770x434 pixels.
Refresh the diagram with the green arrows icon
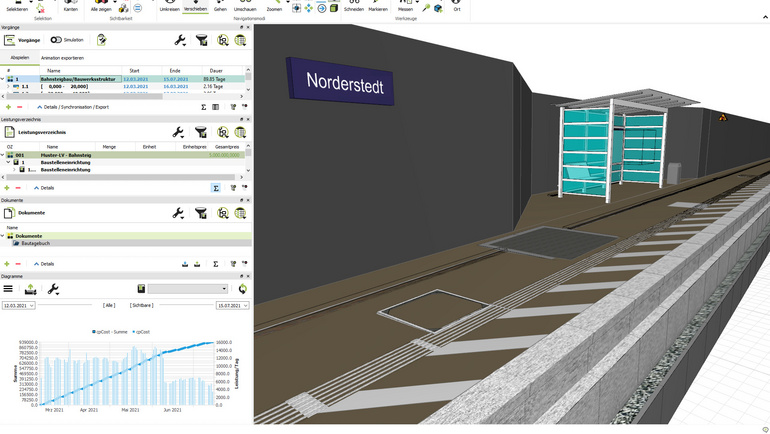click(x=243, y=289)
